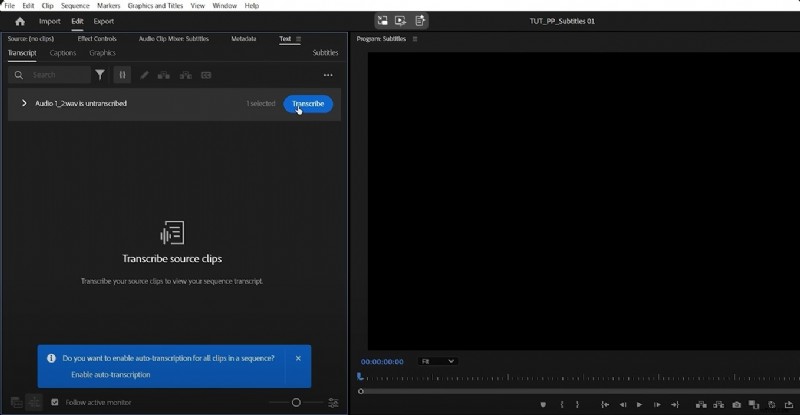Screen dimensions: 800x415
Task: Switch to the Import workspace
Action: (49, 21)
